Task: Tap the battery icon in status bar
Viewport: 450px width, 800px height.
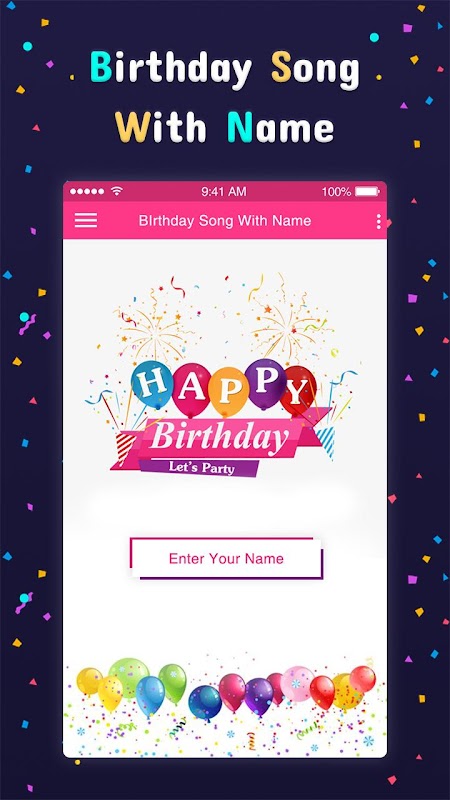Action: [367, 191]
